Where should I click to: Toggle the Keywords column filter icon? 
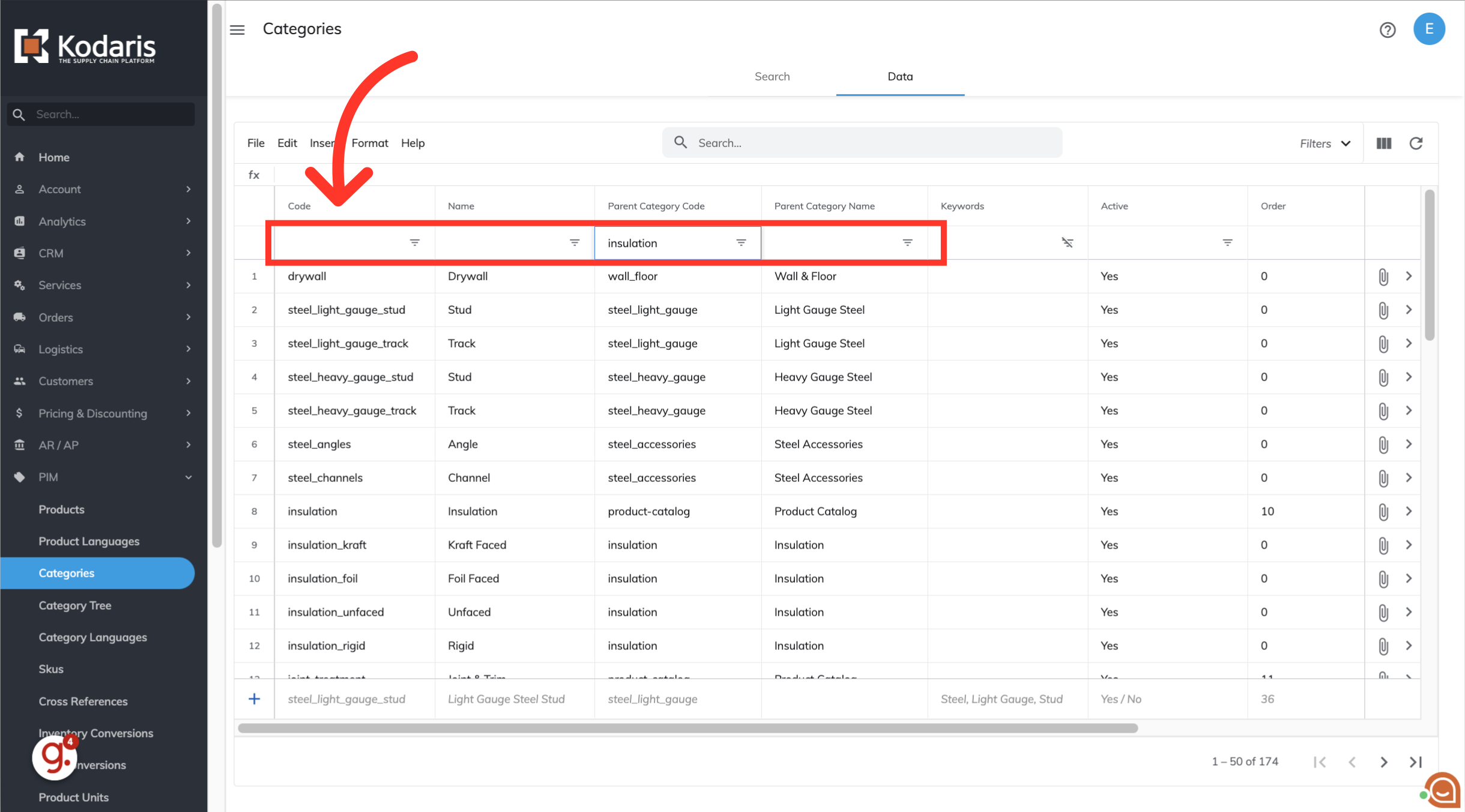click(x=1067, y=242)
